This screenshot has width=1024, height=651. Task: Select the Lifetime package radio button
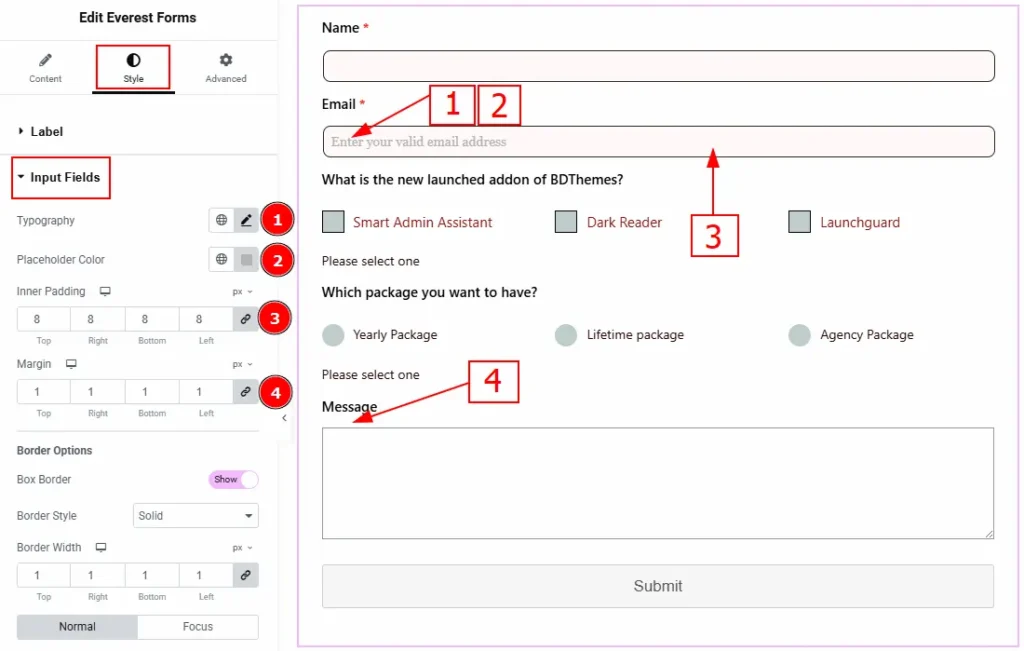pos(566,335)
